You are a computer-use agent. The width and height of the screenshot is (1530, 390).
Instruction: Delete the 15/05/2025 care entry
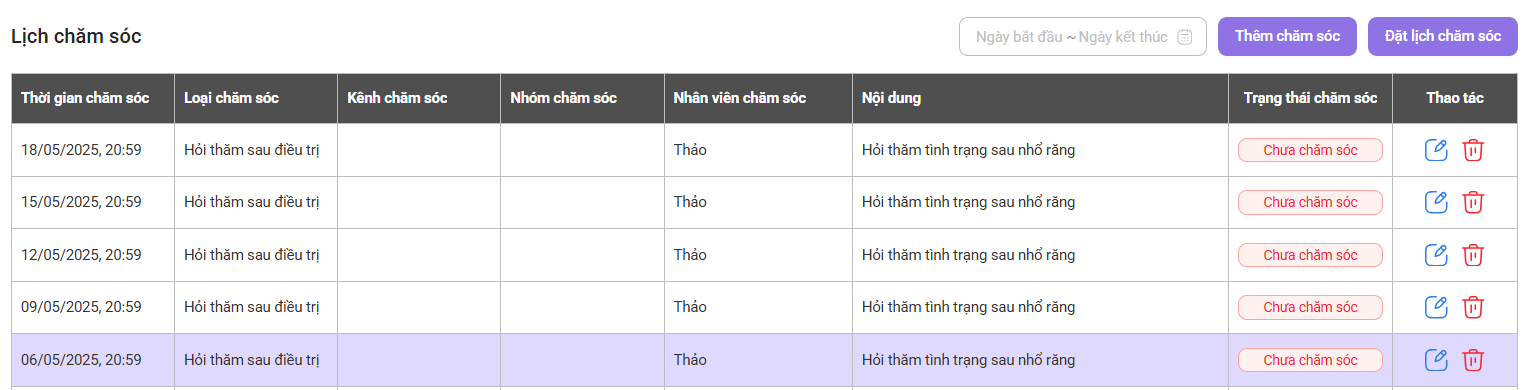point(1473,202)
